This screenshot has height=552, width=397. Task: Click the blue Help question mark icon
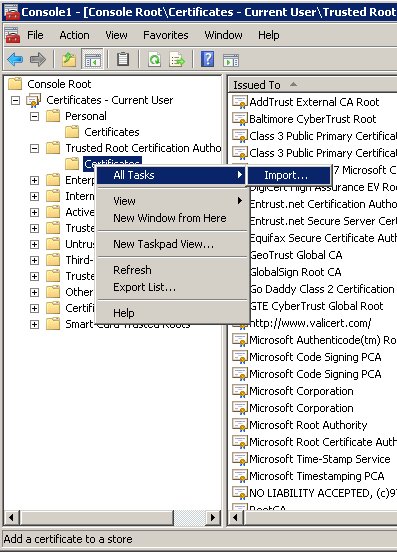click(x=208, y=59)
